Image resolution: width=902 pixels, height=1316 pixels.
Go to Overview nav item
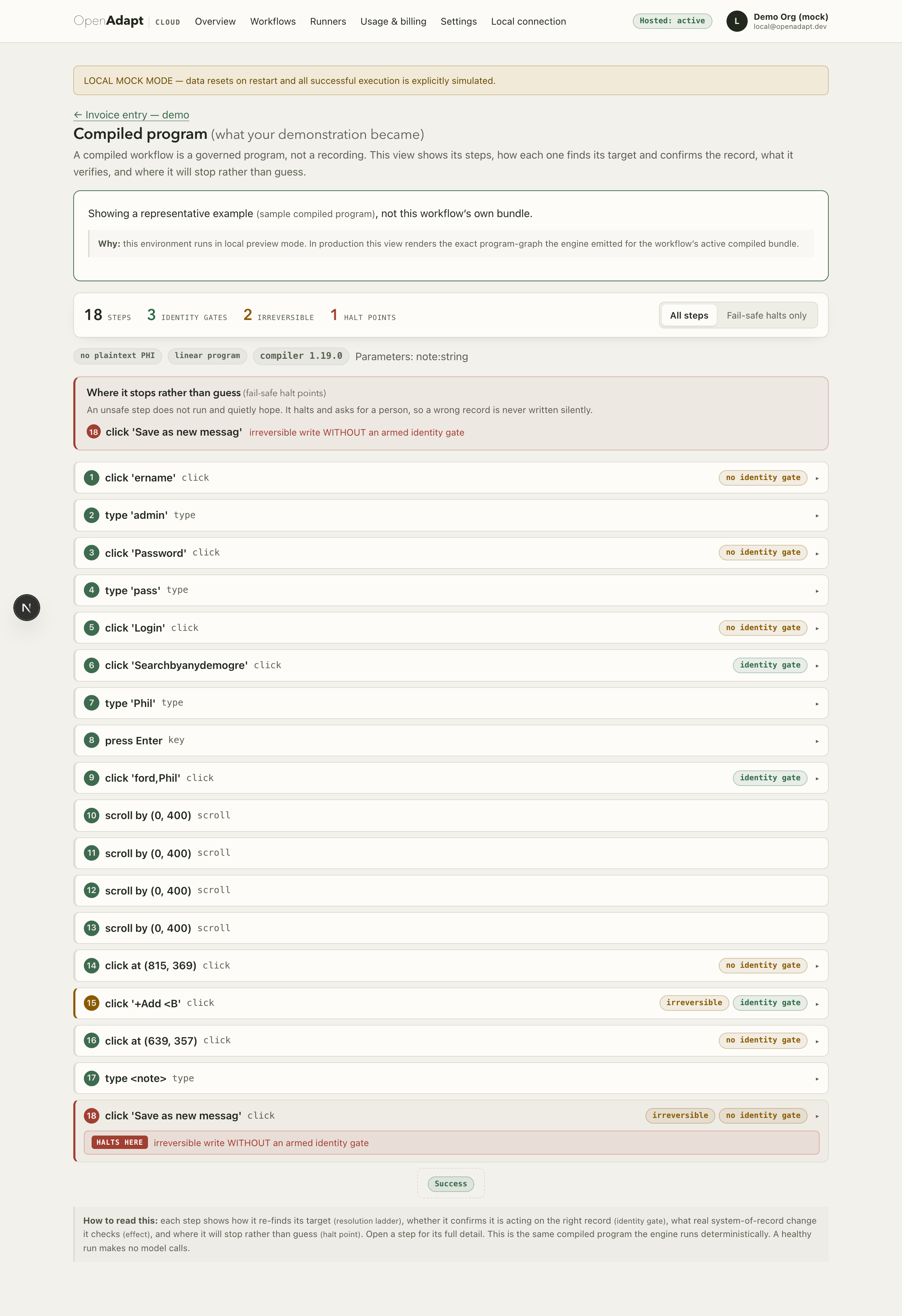[x=215, y=21]
